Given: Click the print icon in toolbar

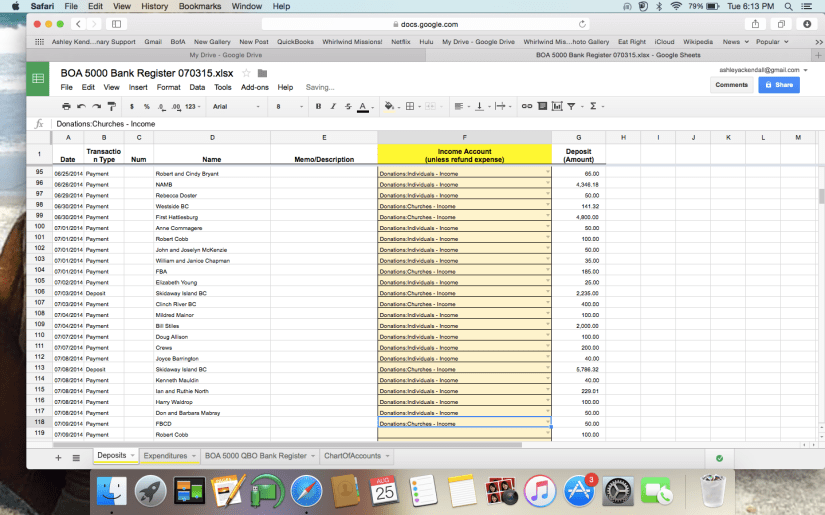Looking at the screenshot, I should click(66, 106).
